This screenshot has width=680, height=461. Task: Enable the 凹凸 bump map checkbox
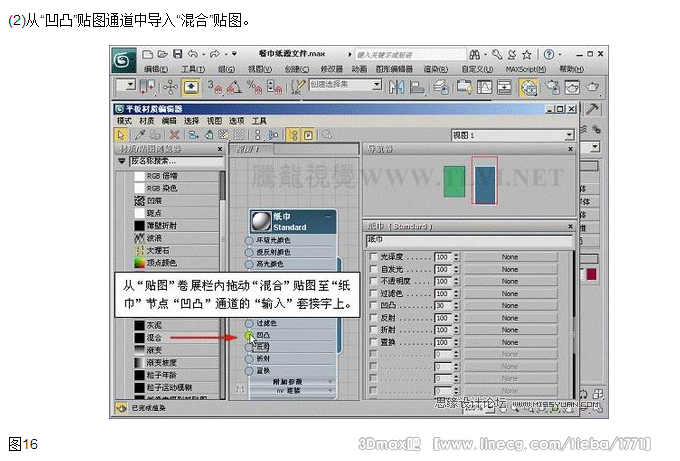[x=373, y=305]
